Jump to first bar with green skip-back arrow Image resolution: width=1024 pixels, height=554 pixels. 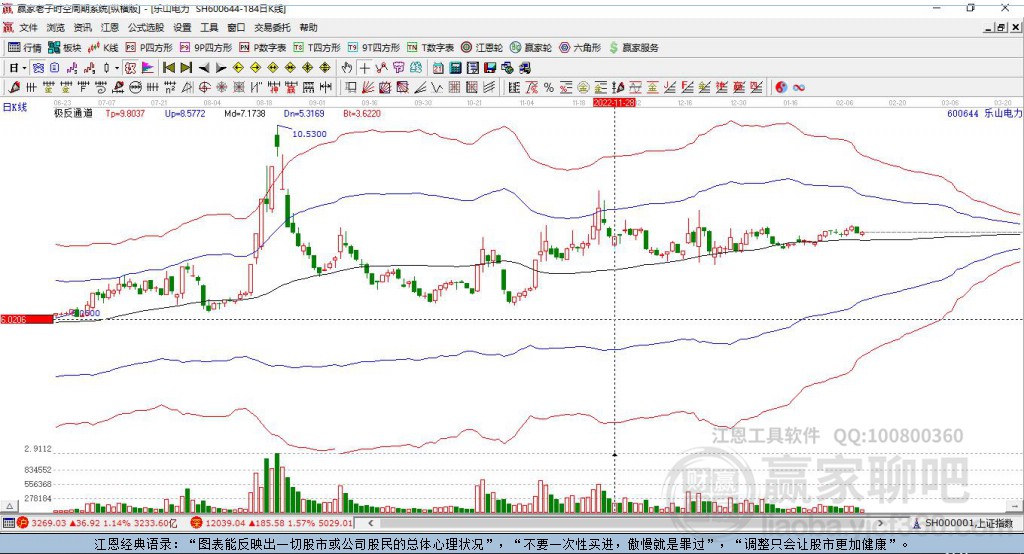[168, 68]
